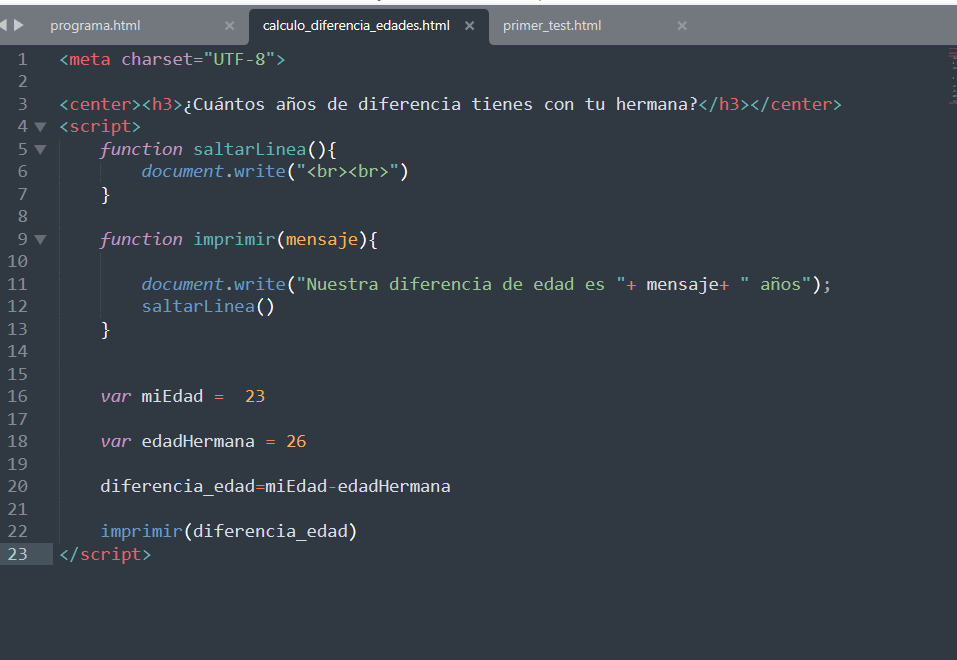Viewport: 957px width, 660px height.
Task: Click the imprimir(diferencia_edad) call on line 22
Action: pyautogui.click(x=229, y=531)
